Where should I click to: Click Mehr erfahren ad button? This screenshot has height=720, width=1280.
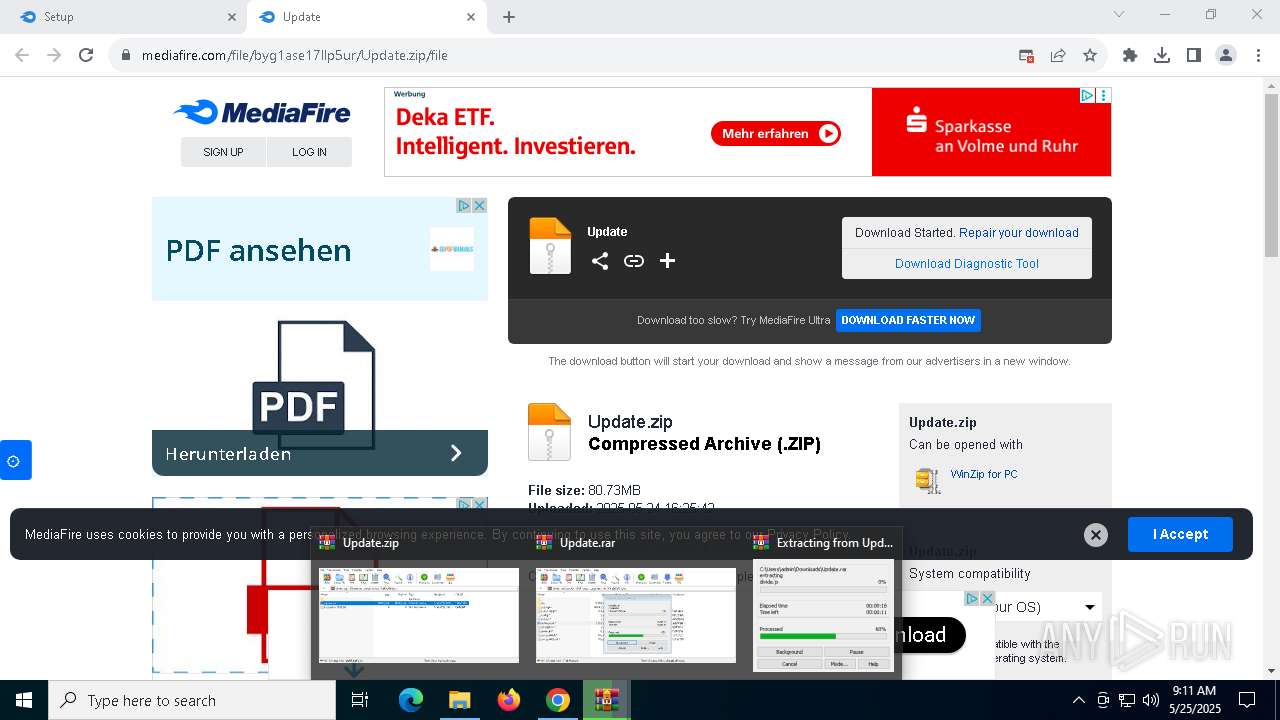tap(776, 133)
